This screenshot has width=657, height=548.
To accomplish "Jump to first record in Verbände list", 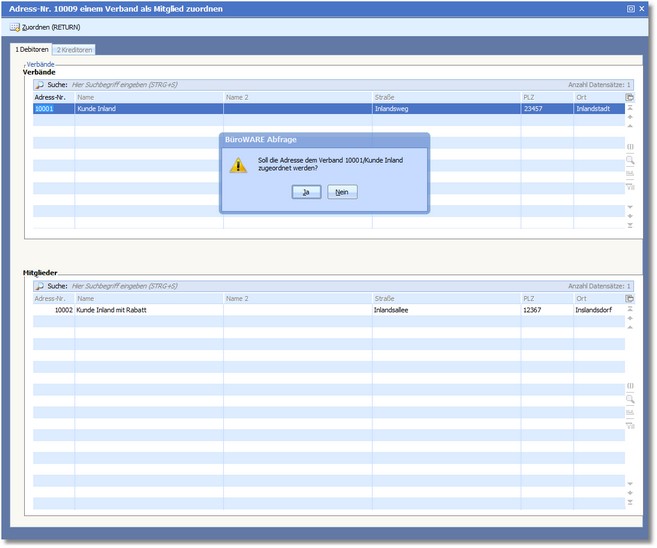I will [630, 108].
